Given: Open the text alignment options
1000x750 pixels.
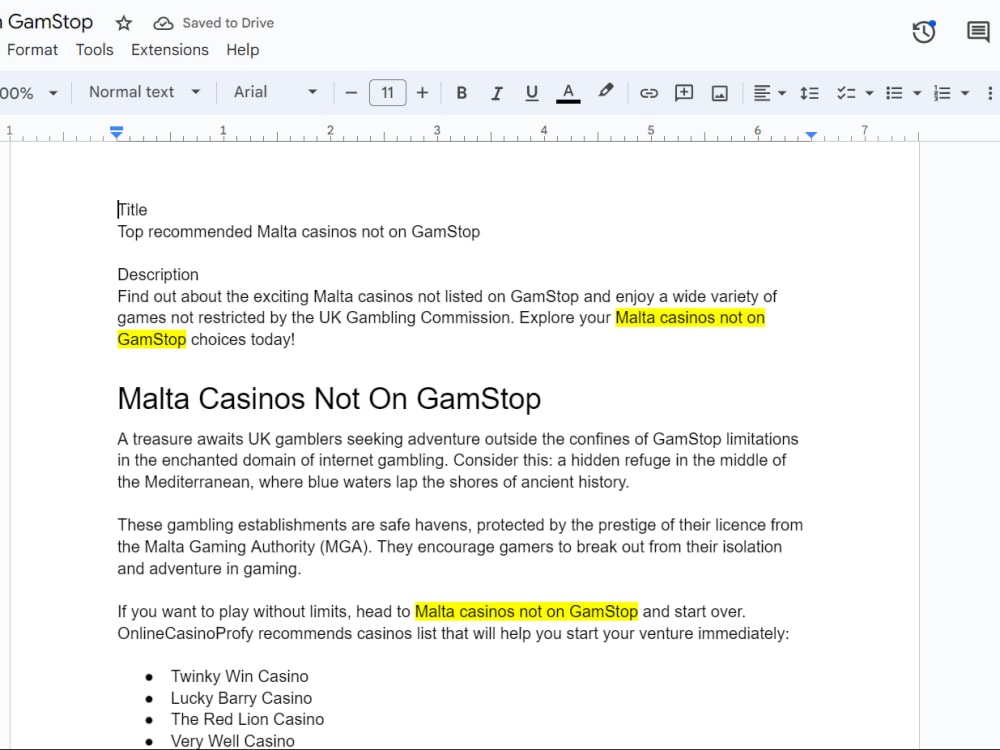Looking at the screenshot, I should [x=769, y=93].
